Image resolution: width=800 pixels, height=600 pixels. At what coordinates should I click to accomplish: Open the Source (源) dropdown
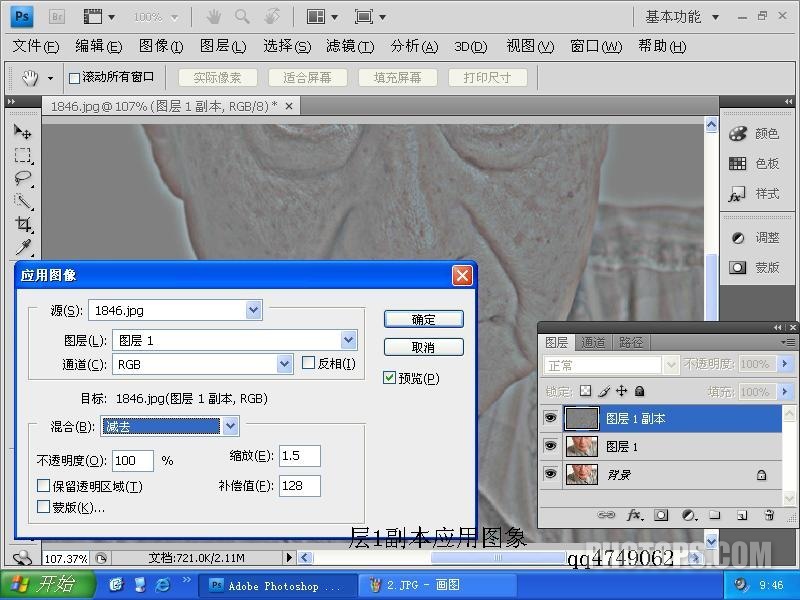click(x=254, y=310)
